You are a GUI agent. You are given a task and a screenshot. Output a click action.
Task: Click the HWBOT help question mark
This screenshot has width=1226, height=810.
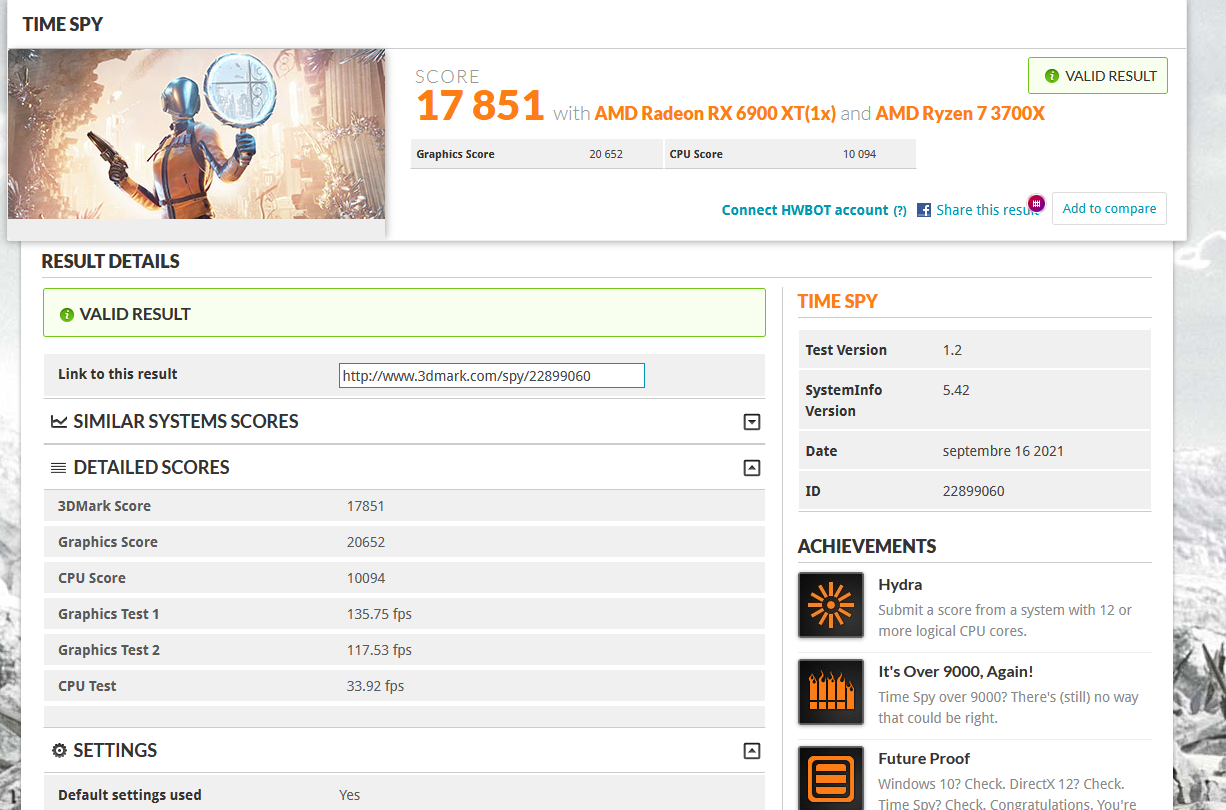click(900, 211)
